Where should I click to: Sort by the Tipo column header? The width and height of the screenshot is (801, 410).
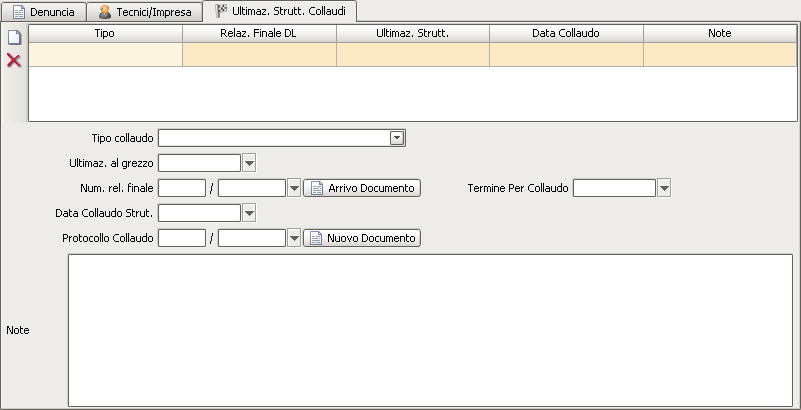(x=105, y=33)
